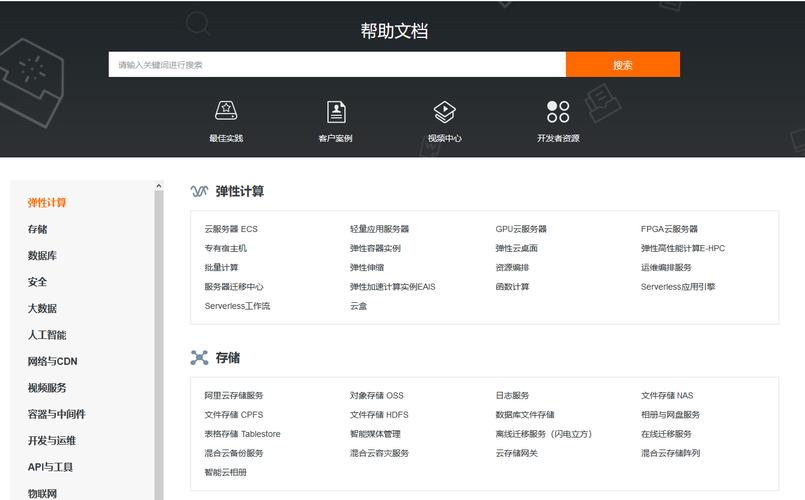Open the 弹性高性能计算E-HPC link
The width and height of the screenshot is (805, 500).
coord(683,248)
